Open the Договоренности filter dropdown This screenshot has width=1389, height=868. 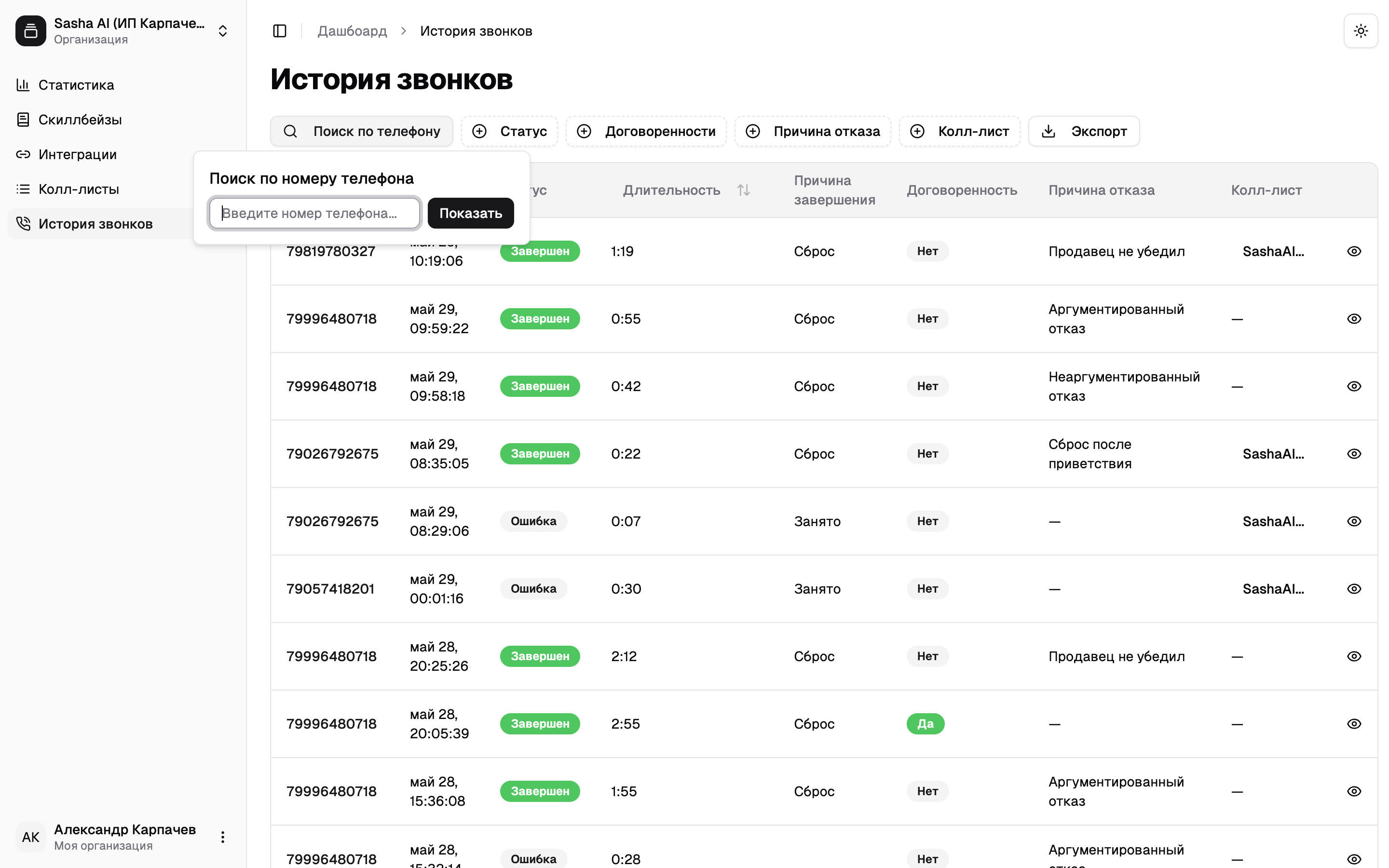(646, 132)
